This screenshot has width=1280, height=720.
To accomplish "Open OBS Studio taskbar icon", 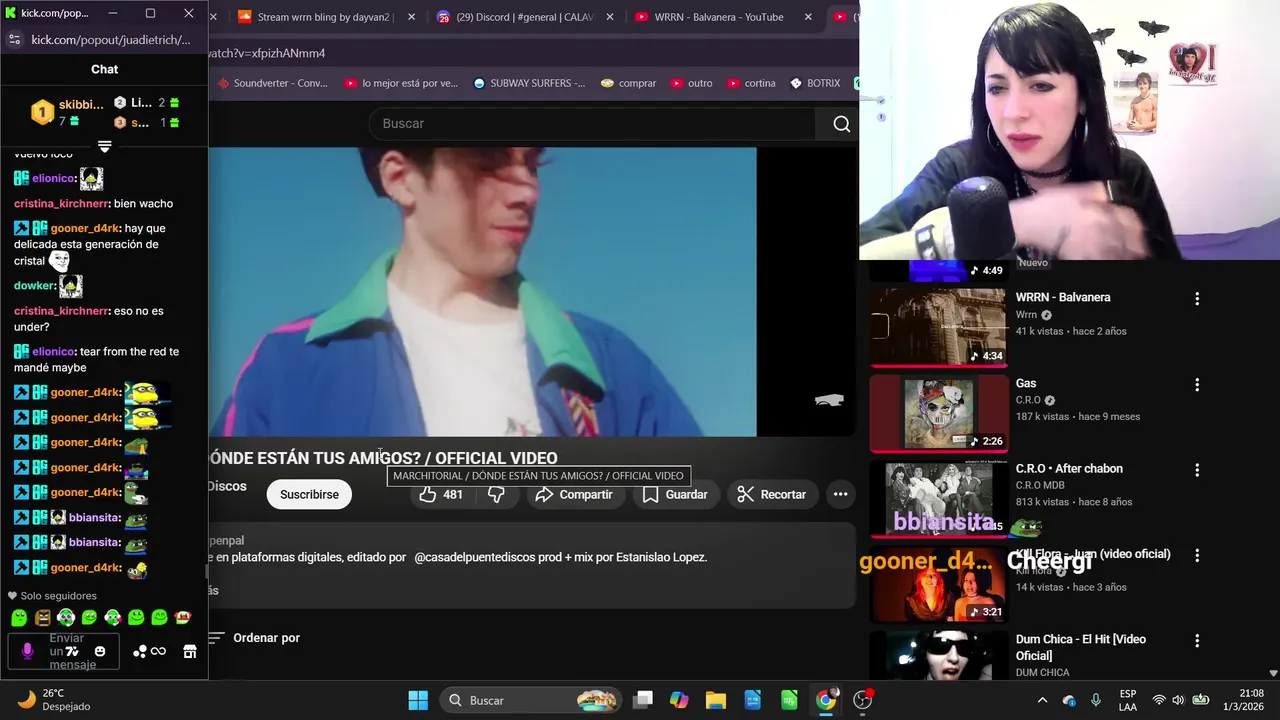I will coord(862,700).
